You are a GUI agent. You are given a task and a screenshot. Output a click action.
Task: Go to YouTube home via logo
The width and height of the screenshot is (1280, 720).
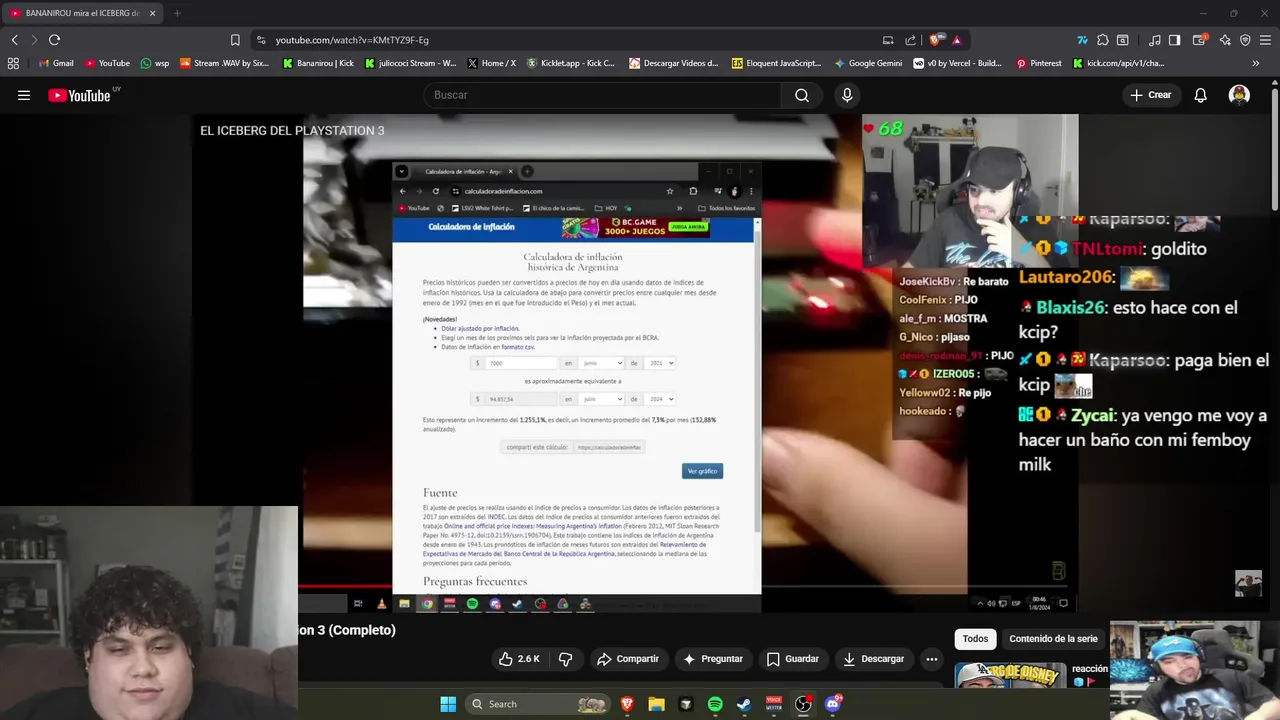pos(80,95)
